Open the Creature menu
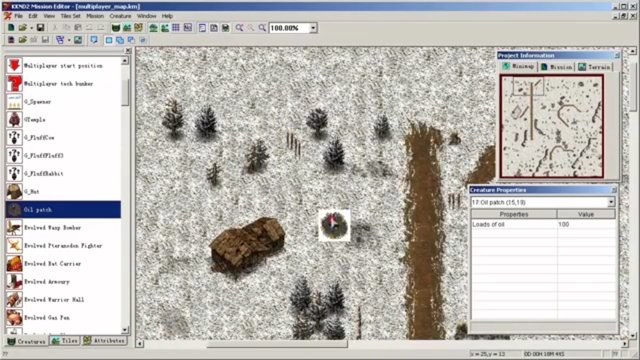The image size is (640, 360). tap(120, 16)
